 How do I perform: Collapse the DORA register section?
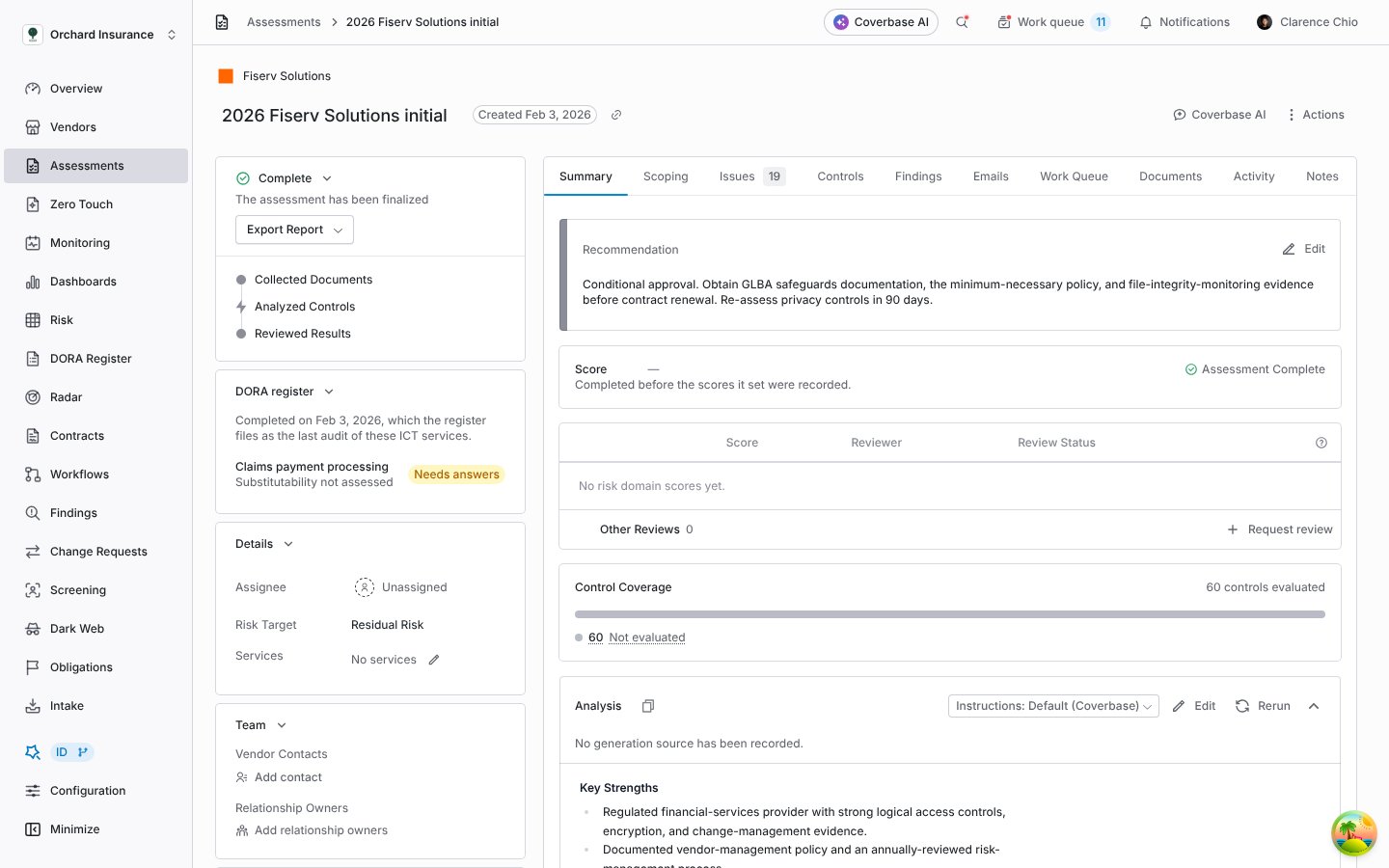click(329, 392)
